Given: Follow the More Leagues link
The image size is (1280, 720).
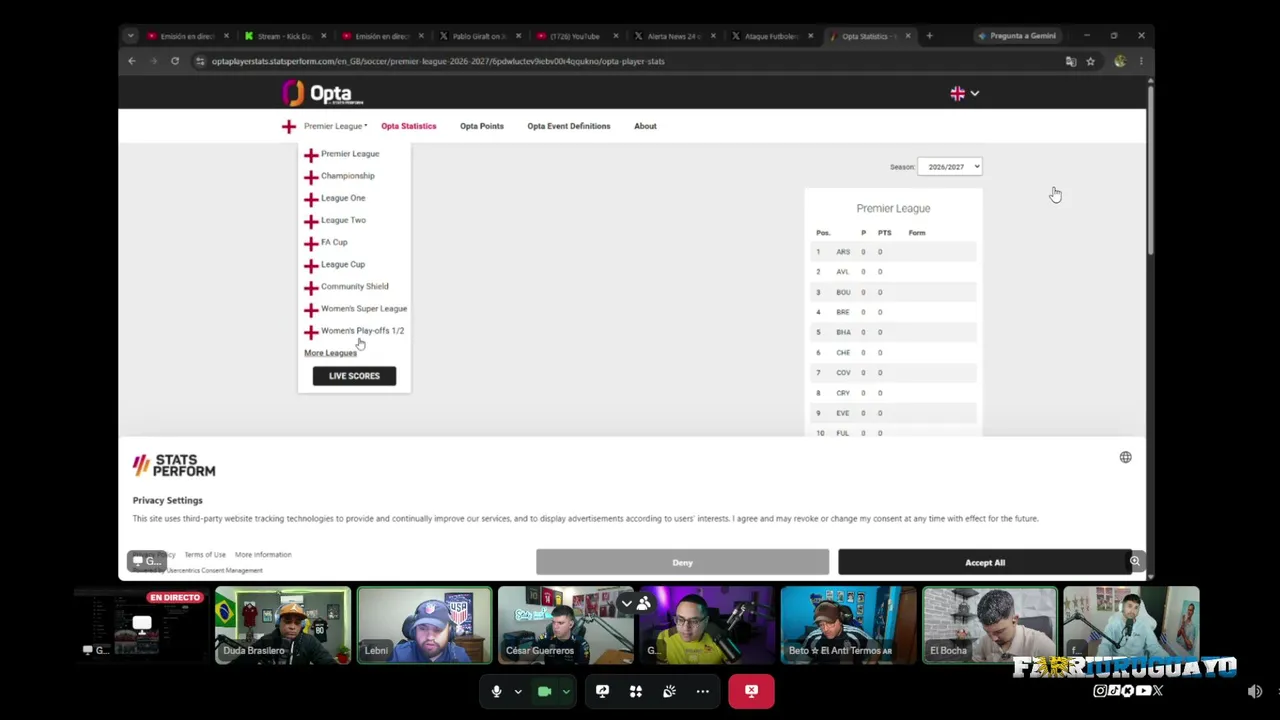Looking at the screenshot, I should point(330,353).
